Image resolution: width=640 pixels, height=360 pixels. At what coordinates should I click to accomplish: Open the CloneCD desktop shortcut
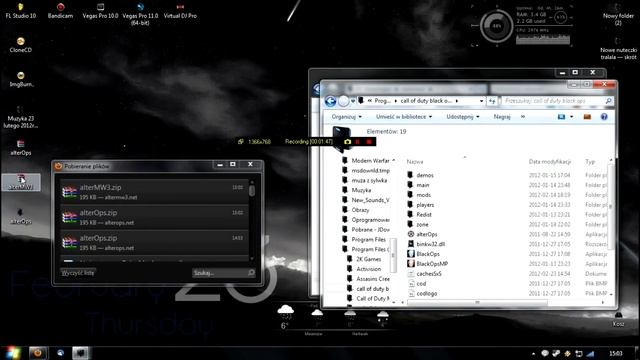click(x=20, y=45)
